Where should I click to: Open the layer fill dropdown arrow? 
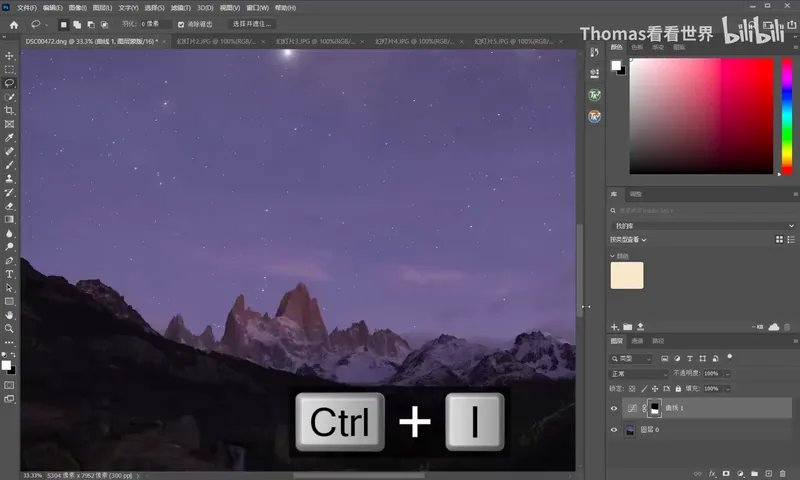point(728,389)
